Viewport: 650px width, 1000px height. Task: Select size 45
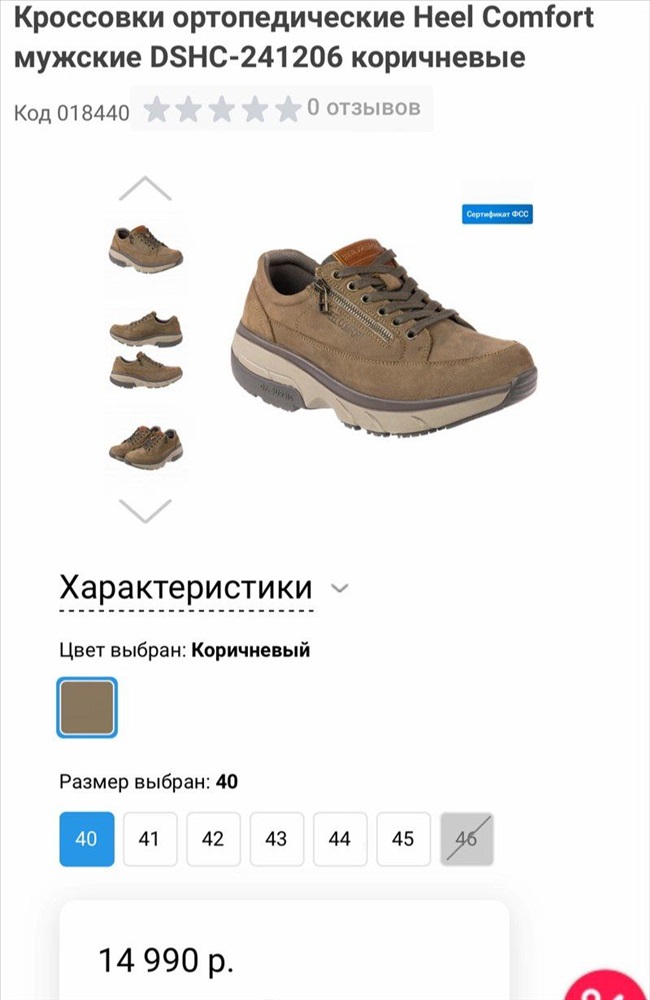point(404,839)
